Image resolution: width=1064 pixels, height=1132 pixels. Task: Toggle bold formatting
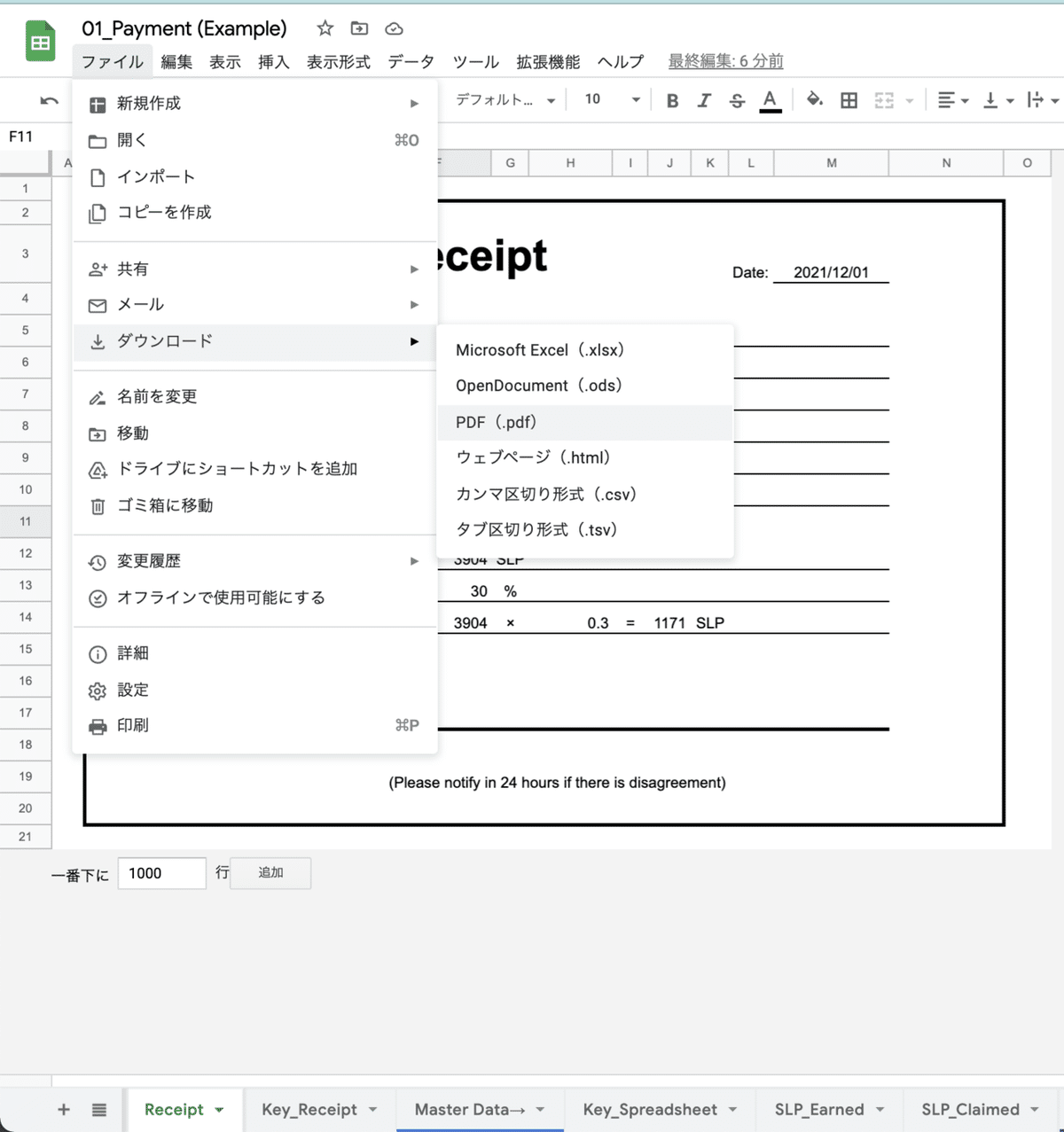672,100
